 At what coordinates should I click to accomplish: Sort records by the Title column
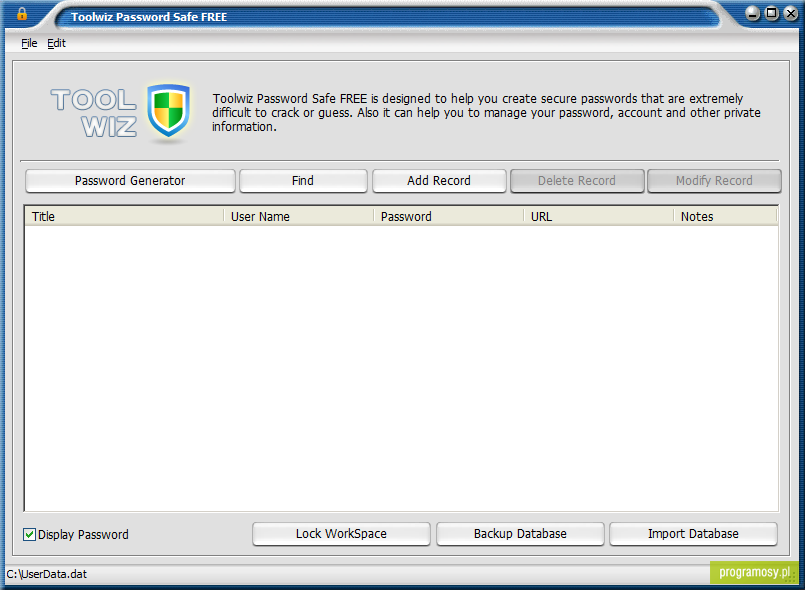click(x=124, y=217)
